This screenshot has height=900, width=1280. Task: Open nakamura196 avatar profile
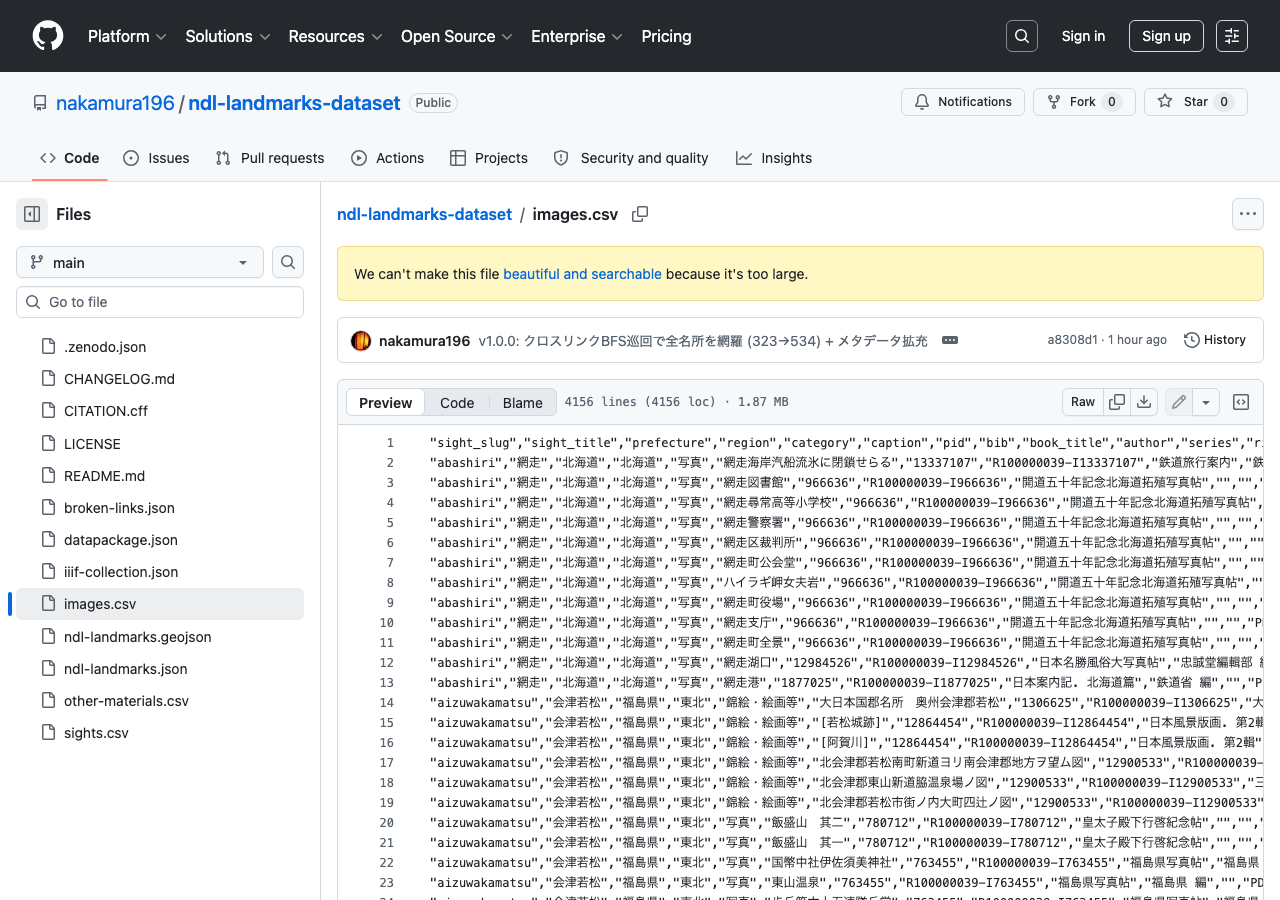[x=361, y=340]
